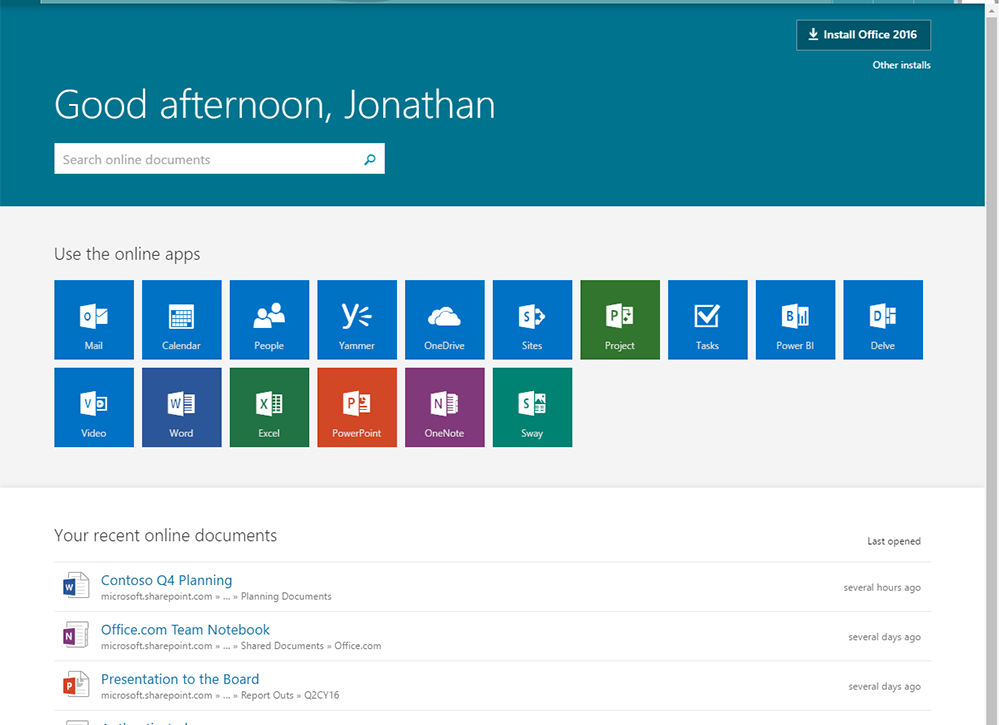Click the OneNote icon beside Office.com Team Notebook
This screenshot has width=1000, height=725.
pyautogui.click(x=76, y=635)
